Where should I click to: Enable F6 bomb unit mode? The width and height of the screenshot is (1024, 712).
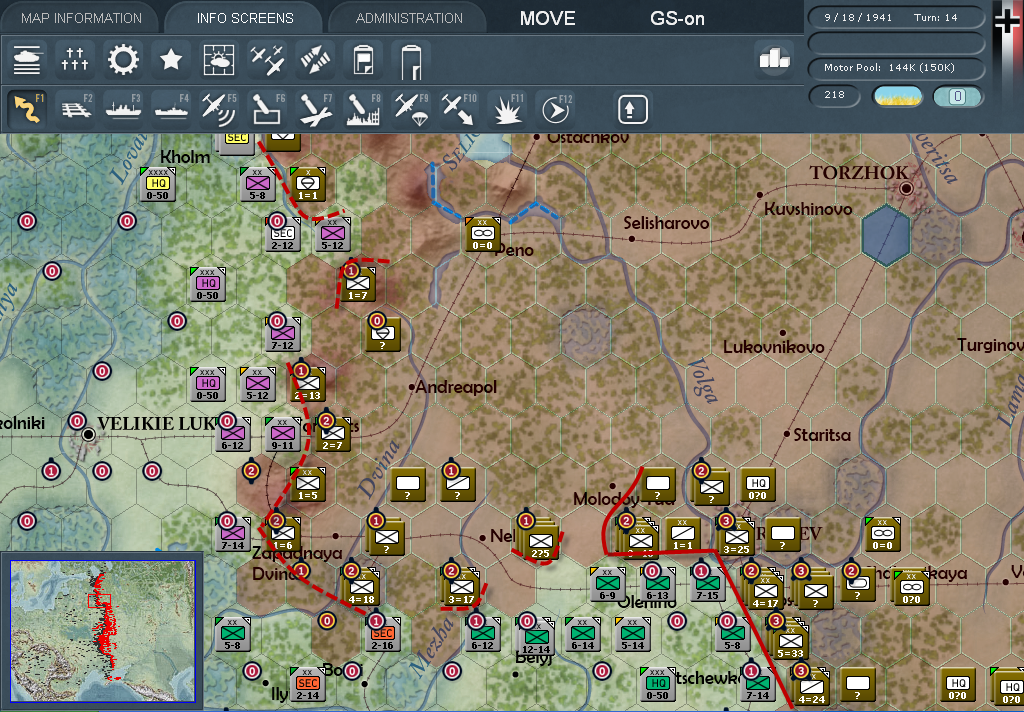268,108
